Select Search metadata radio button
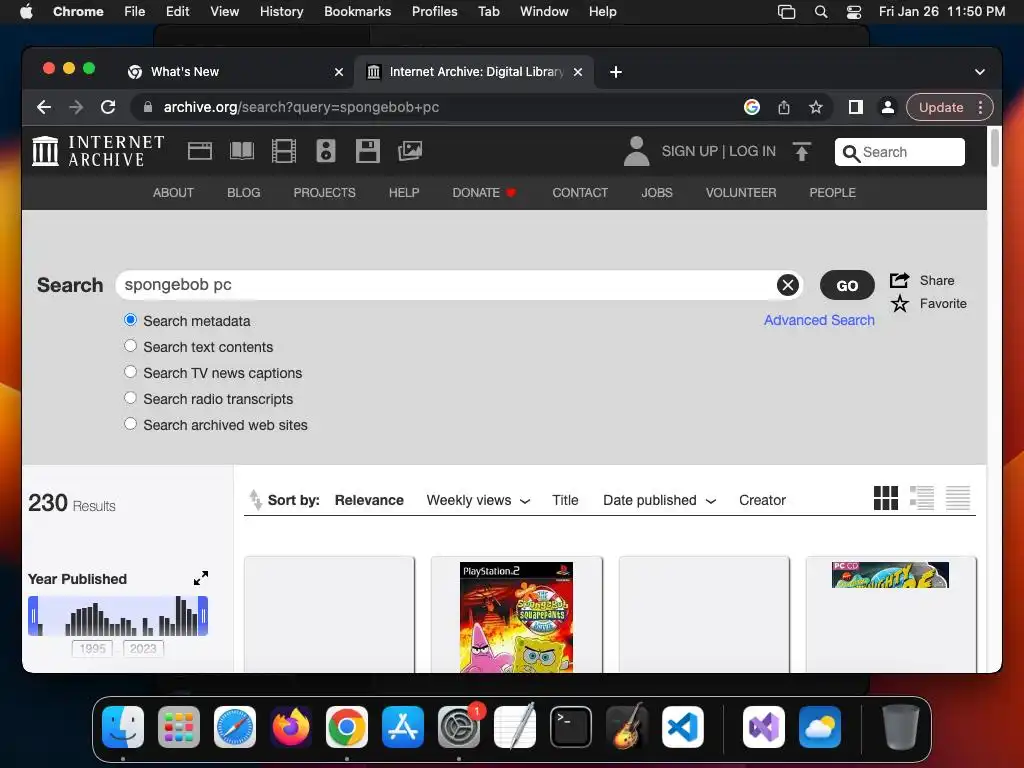The width and height of the screenshot is (1024, 768). 131,320
